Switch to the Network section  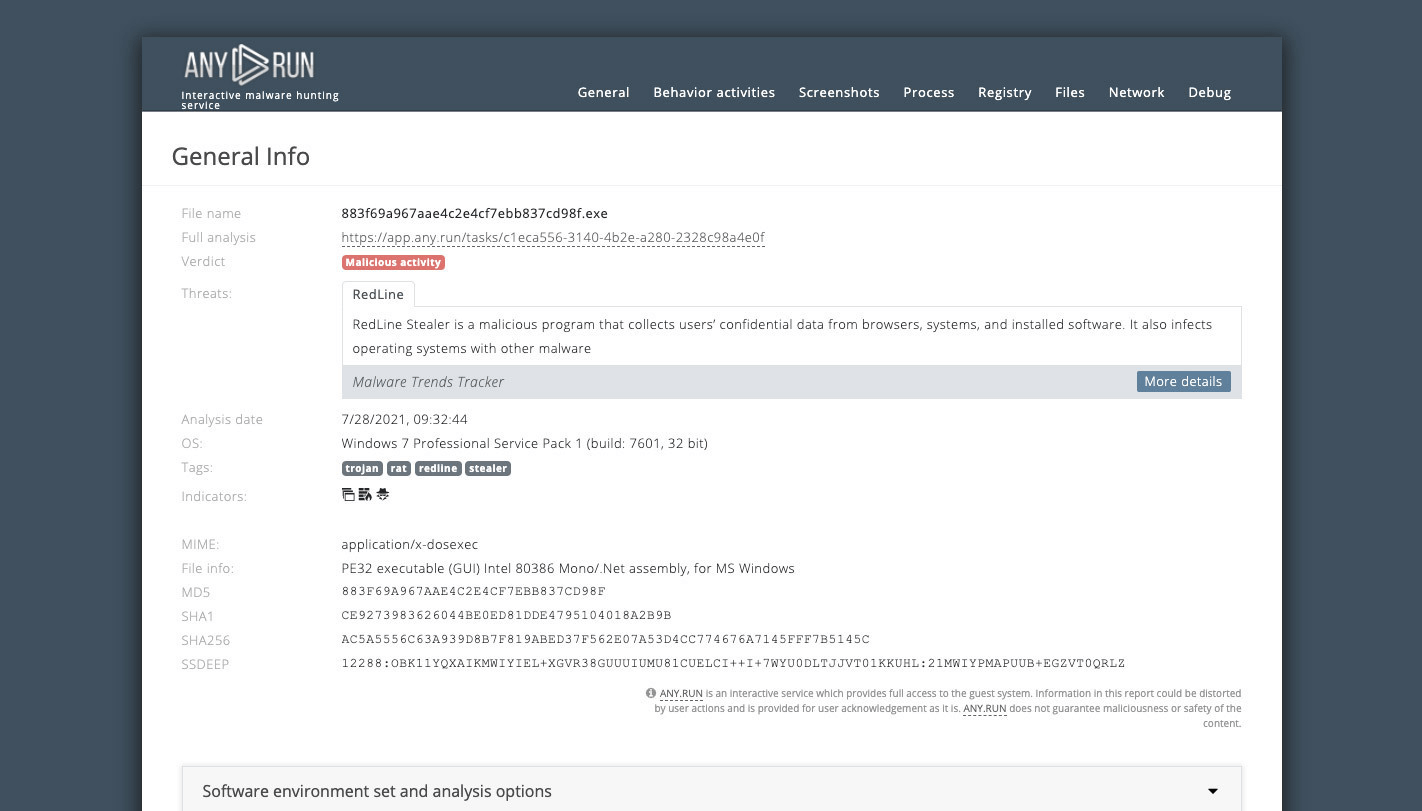(1136, 92)
